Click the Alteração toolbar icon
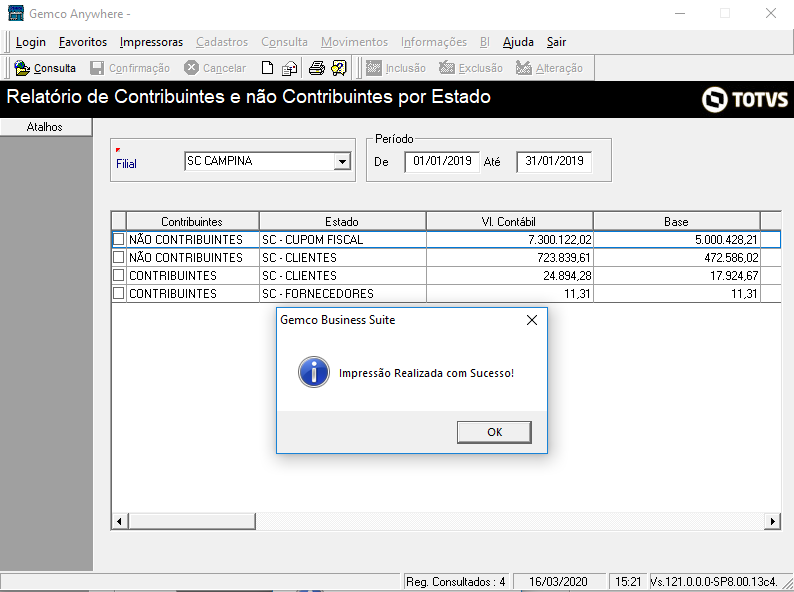The height and width of the screenshot is (592, 794). tap(524, 68)
